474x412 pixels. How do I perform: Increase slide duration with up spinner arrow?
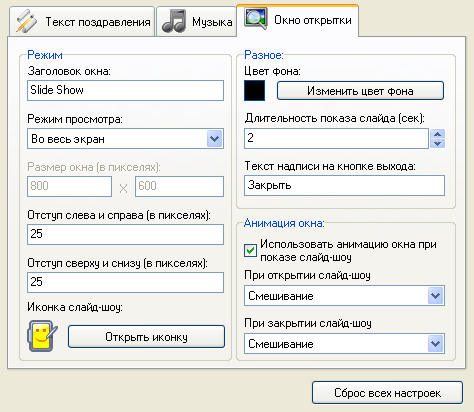(438, 134)
